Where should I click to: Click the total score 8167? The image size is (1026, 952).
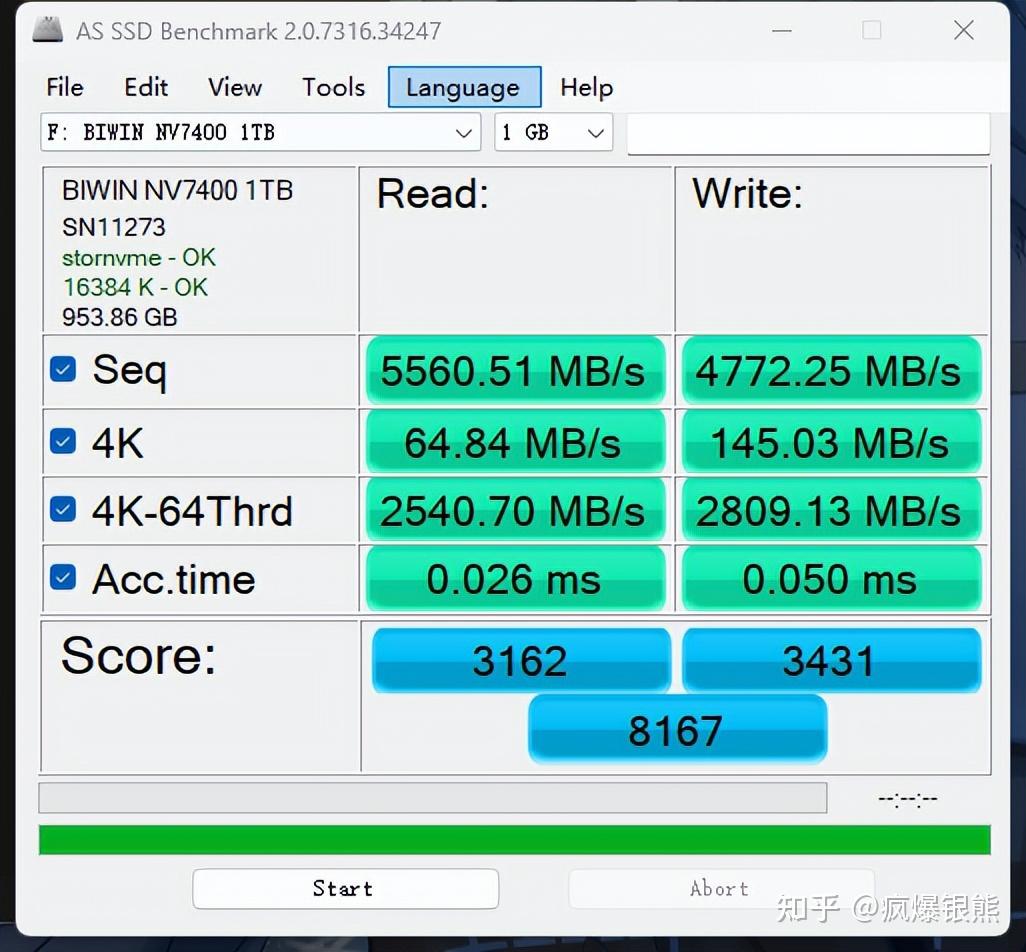677,730
